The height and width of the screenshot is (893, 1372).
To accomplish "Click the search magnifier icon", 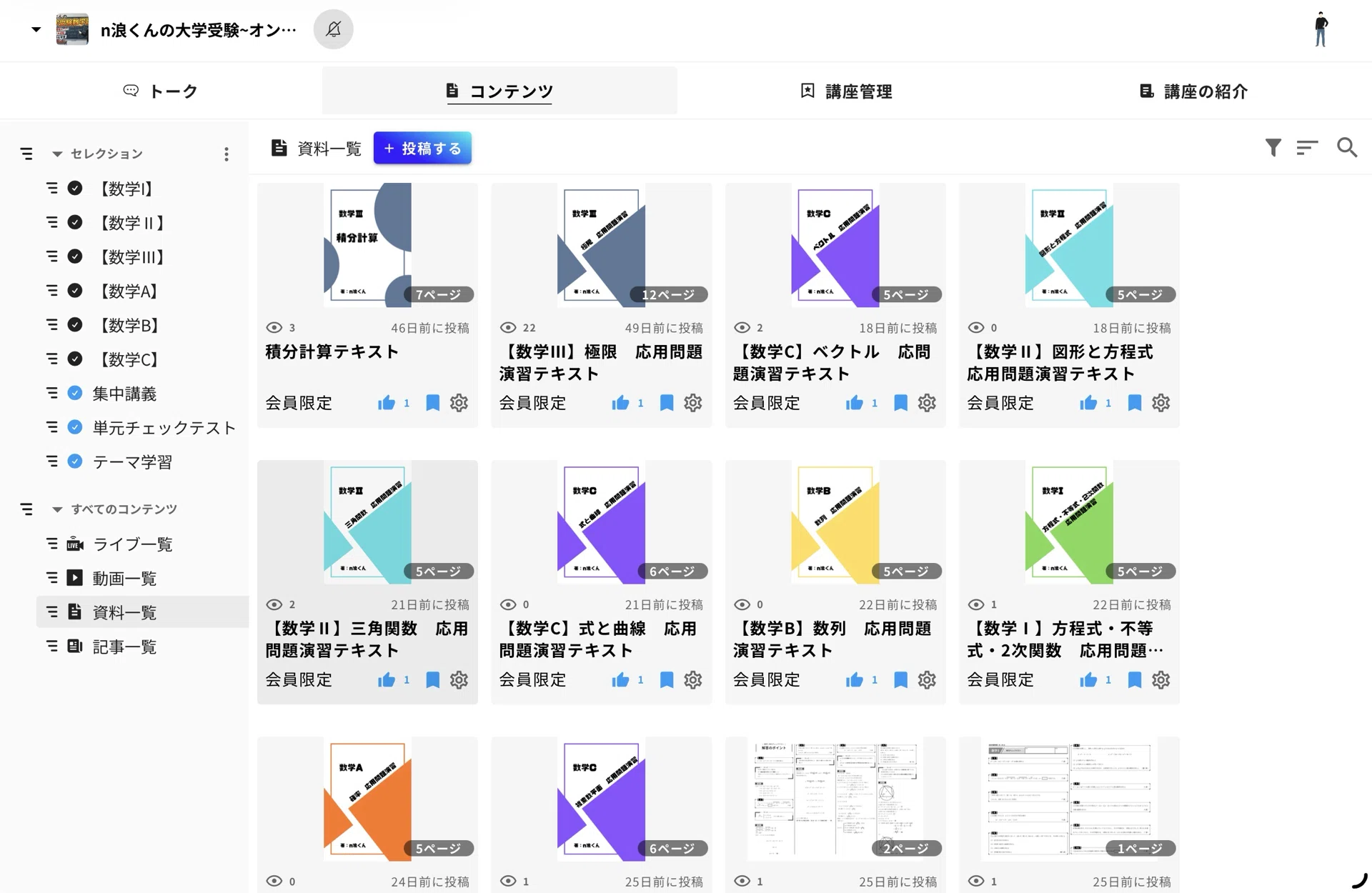I will (1347, 147).
